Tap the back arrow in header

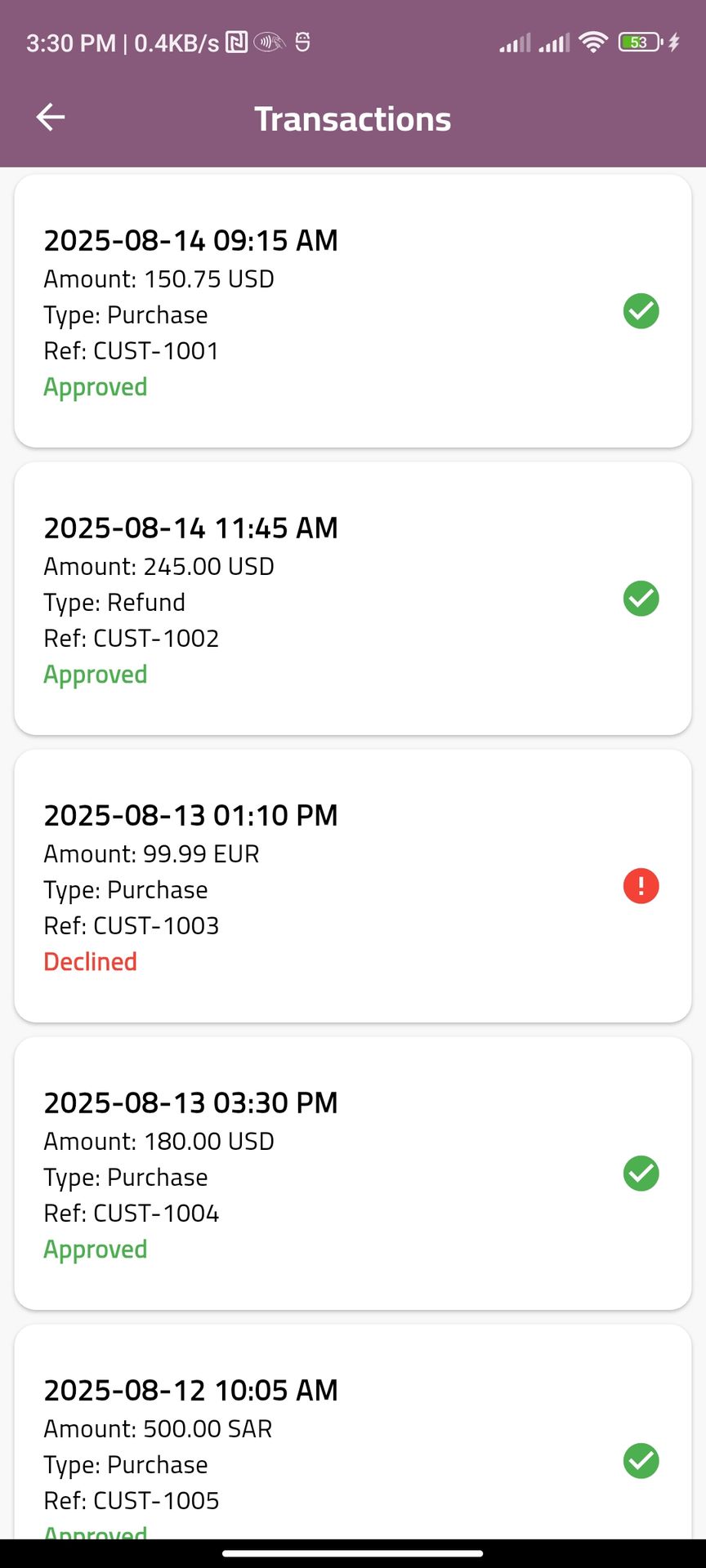pyautogui.click(x=51, y=118)
